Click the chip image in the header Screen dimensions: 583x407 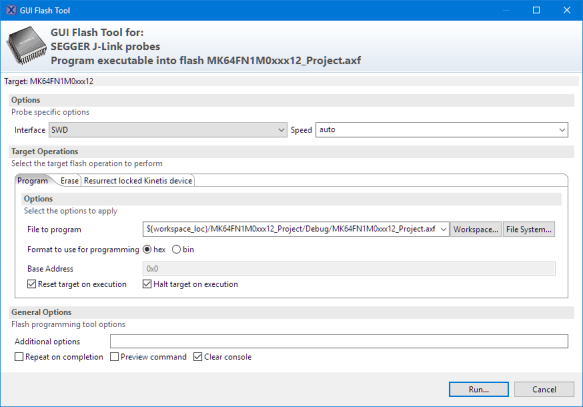click(x=26, y=45)
